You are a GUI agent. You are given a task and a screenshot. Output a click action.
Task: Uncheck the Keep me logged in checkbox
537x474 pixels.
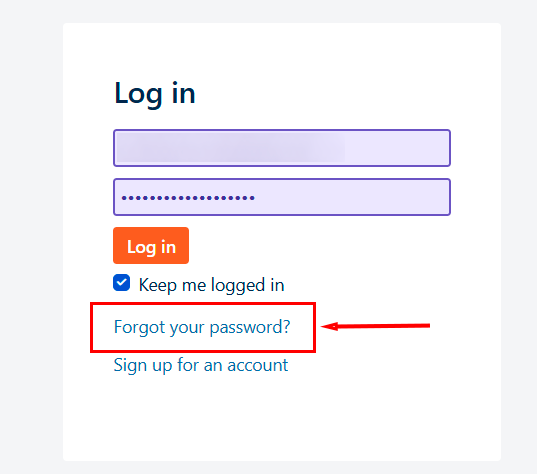click(122, 283)
